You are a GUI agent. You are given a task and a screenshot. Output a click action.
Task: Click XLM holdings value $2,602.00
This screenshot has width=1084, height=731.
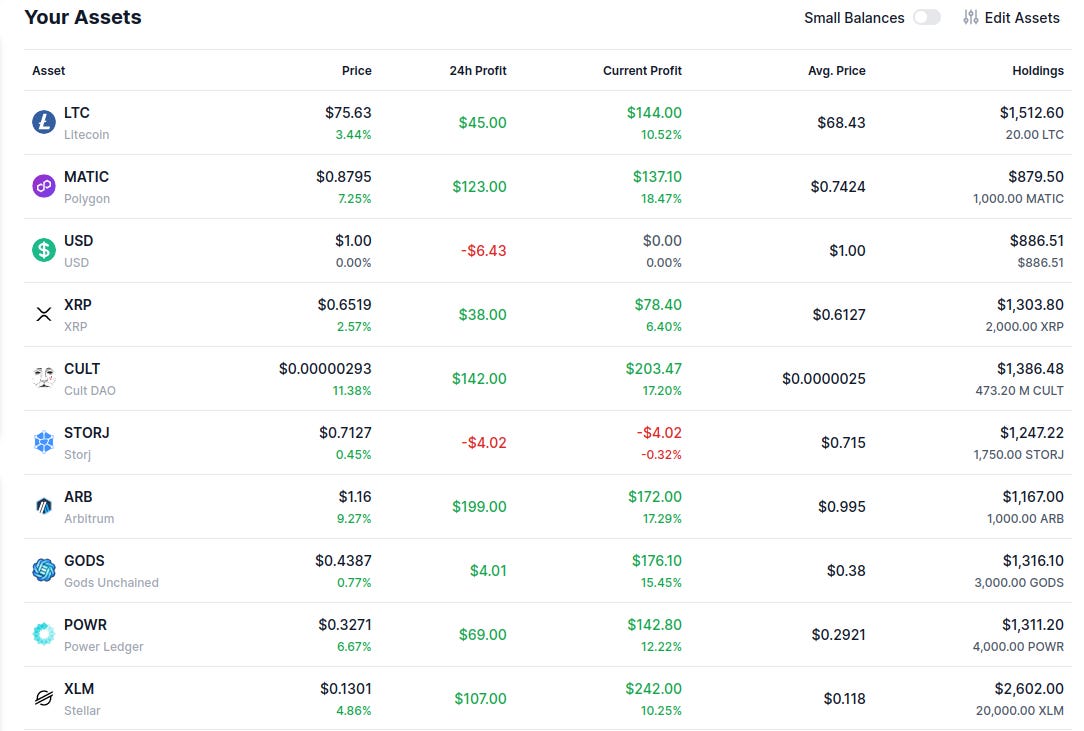click(1029, 689)
